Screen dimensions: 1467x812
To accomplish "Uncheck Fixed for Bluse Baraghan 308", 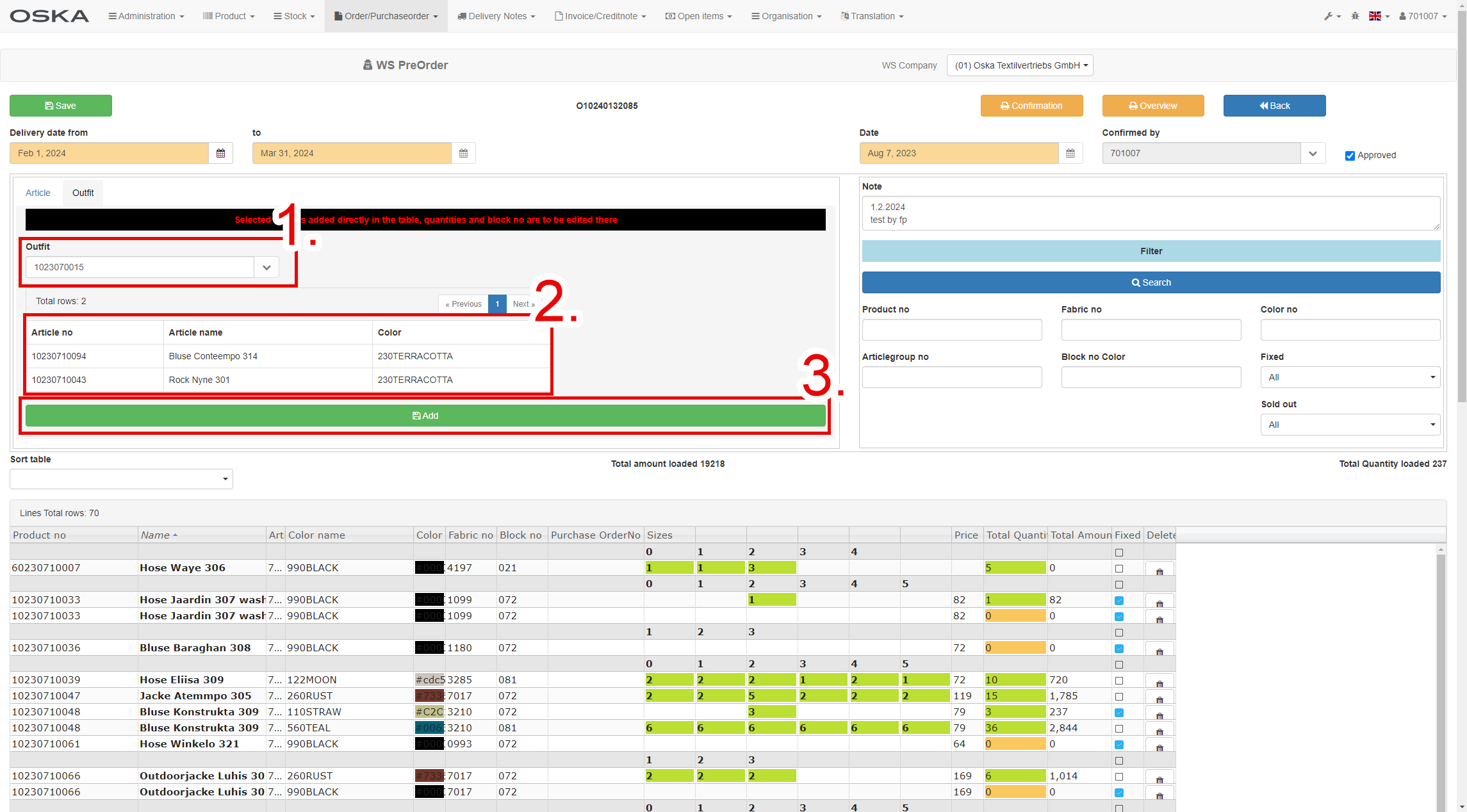I will pyautogui.click(x=1119, y=649).
